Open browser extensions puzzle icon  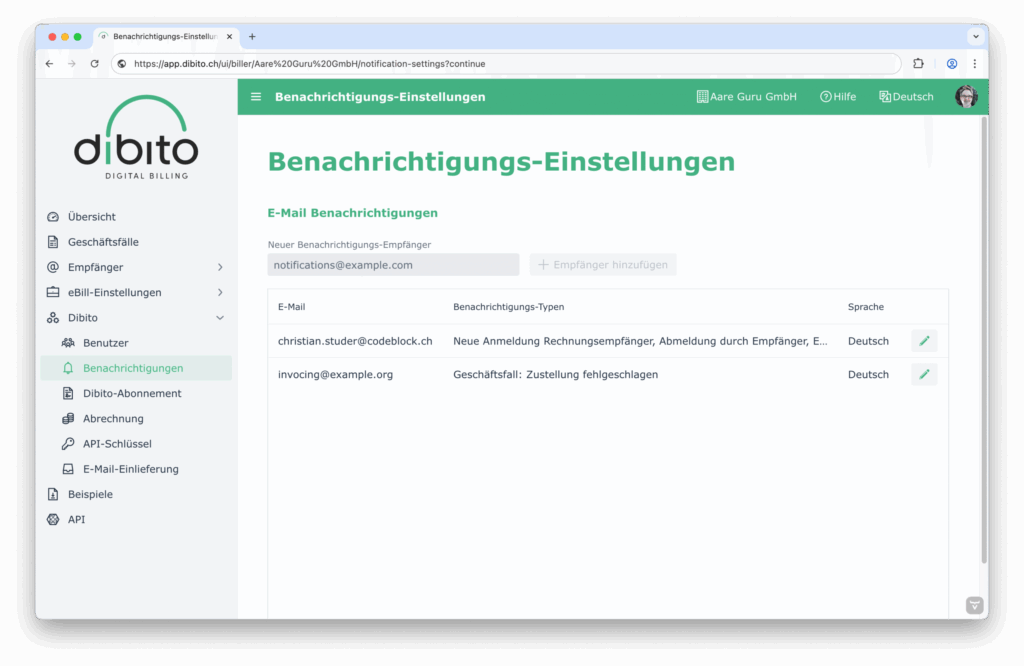[x=918, y=63]
